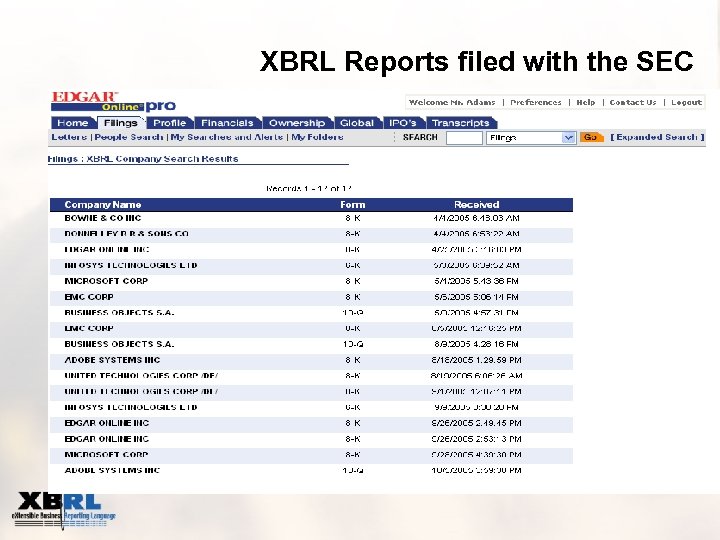Screen dimensions: 720x540
Task: Open the Letters link
Action: [x=69, y=137]
